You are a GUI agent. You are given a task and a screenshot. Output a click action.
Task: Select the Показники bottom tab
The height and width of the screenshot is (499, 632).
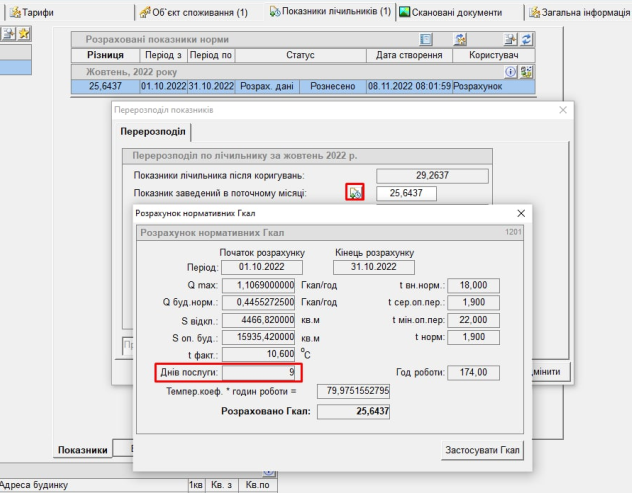82,450
